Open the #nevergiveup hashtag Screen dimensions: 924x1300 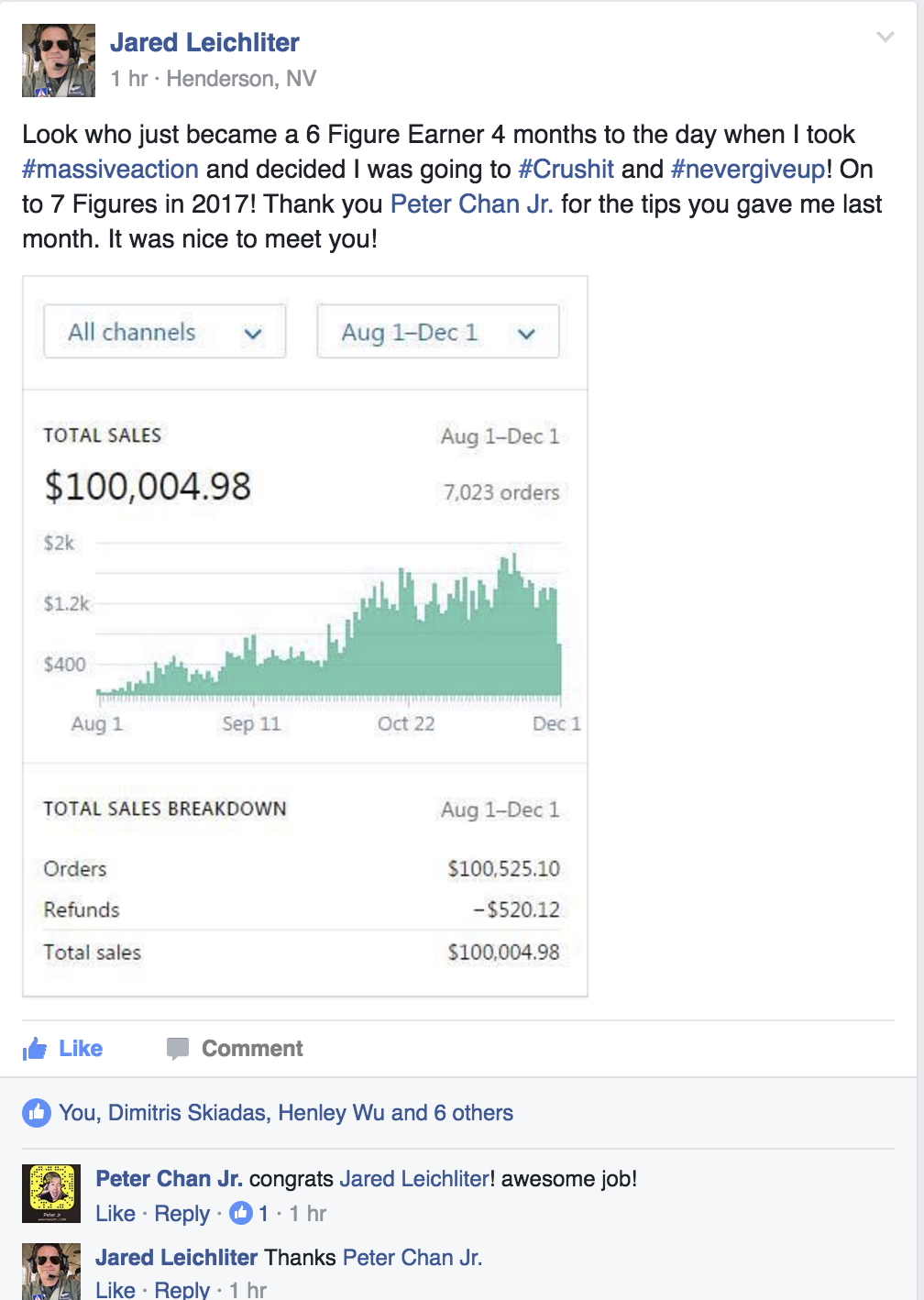[x=748, y=170]
